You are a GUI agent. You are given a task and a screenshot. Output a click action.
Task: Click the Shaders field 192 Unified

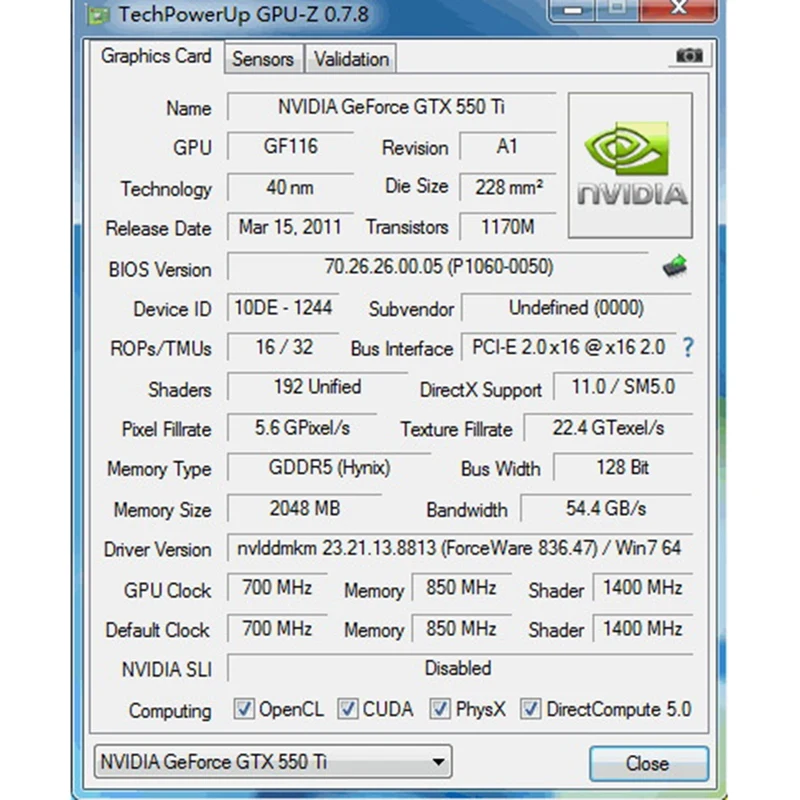point(317,387)
